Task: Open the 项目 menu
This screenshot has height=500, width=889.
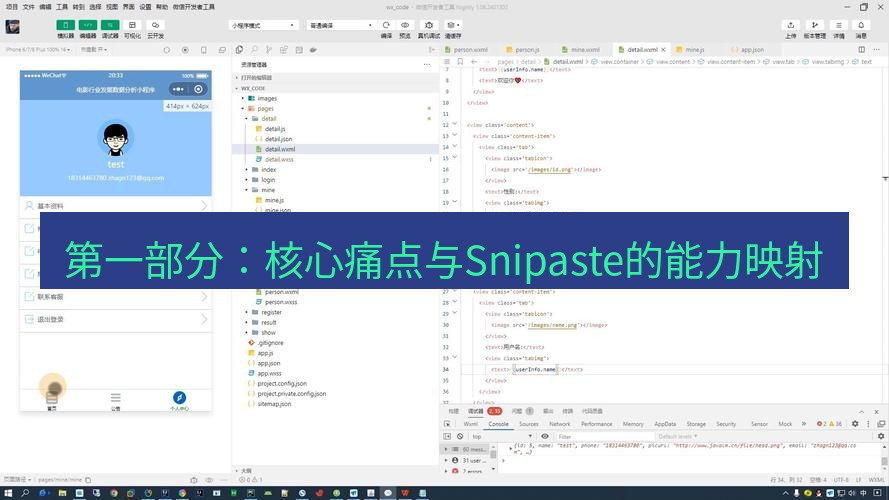Action: click(x=11, y=7)
